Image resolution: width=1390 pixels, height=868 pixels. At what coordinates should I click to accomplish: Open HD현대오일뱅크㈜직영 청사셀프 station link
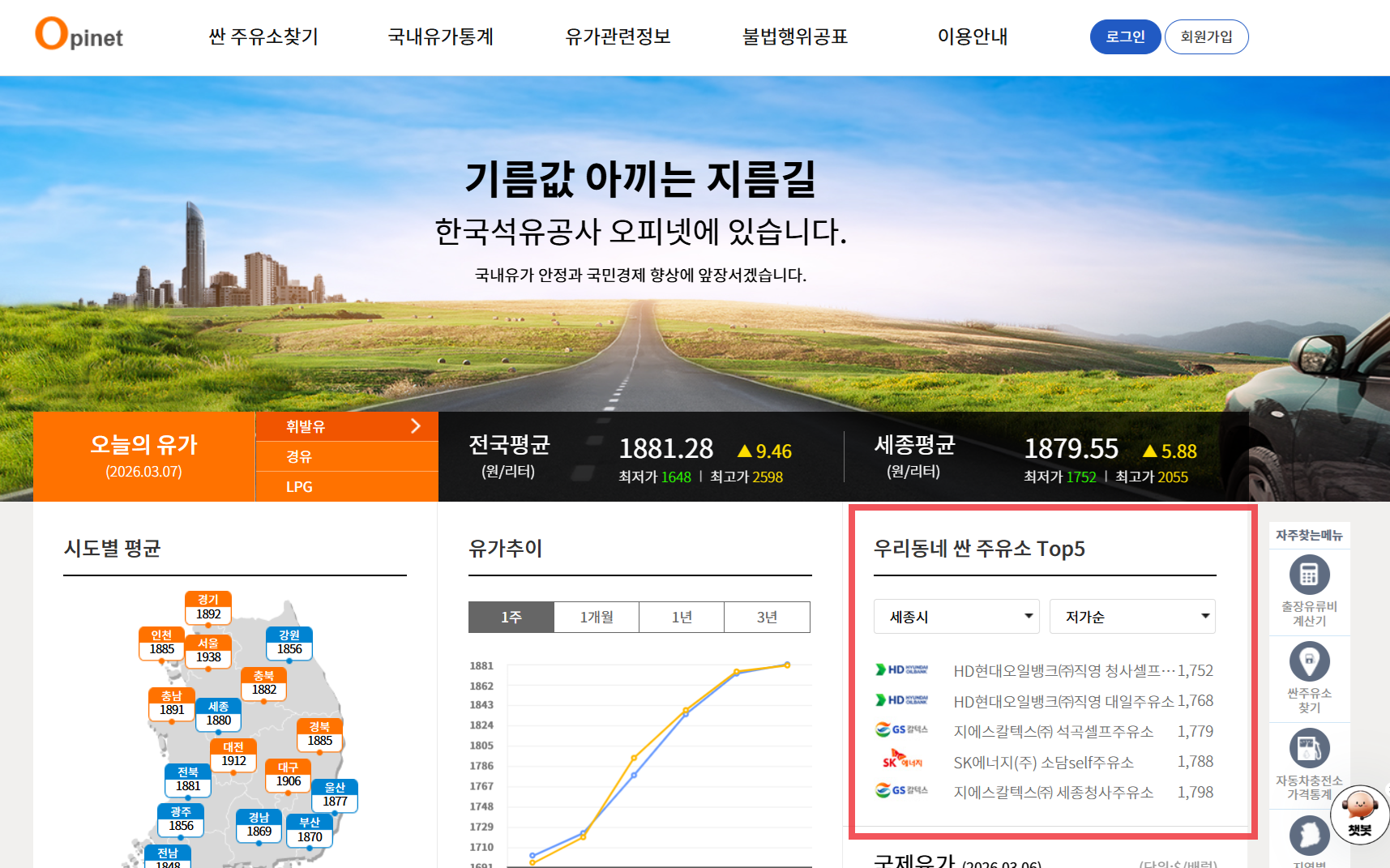pos(1064,670)
